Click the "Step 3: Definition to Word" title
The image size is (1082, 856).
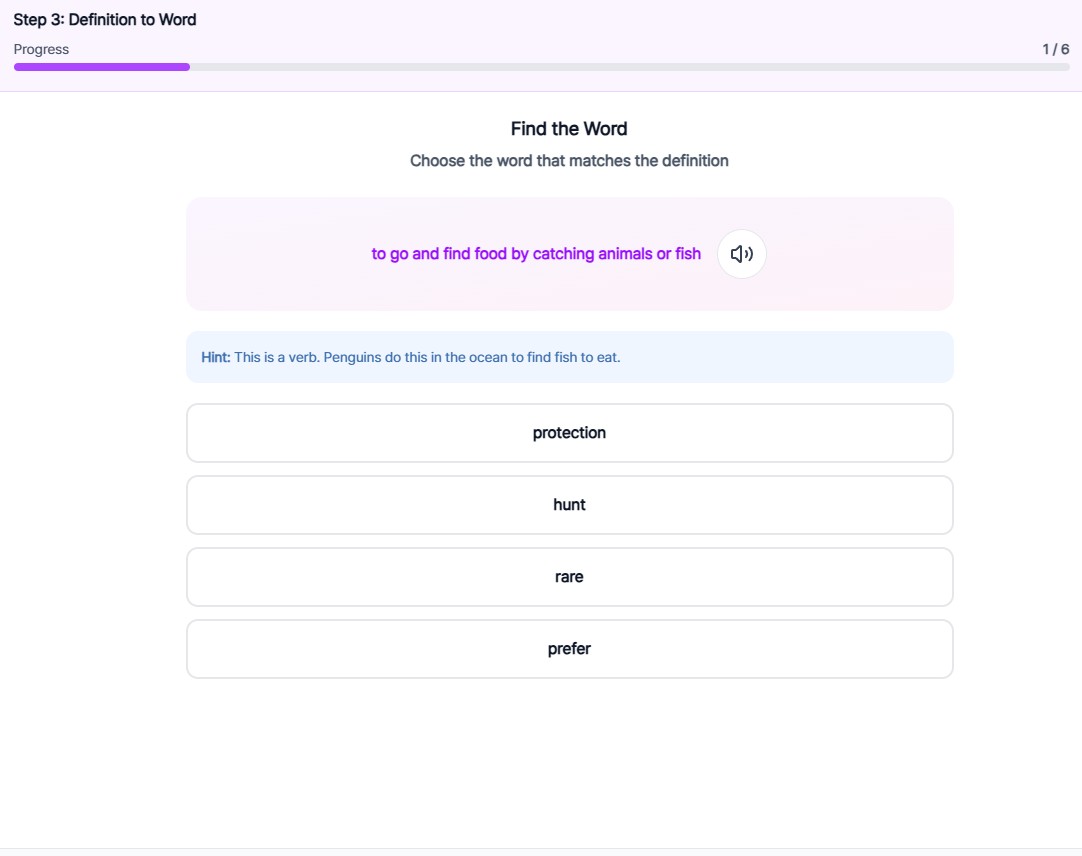pos(105,19)
